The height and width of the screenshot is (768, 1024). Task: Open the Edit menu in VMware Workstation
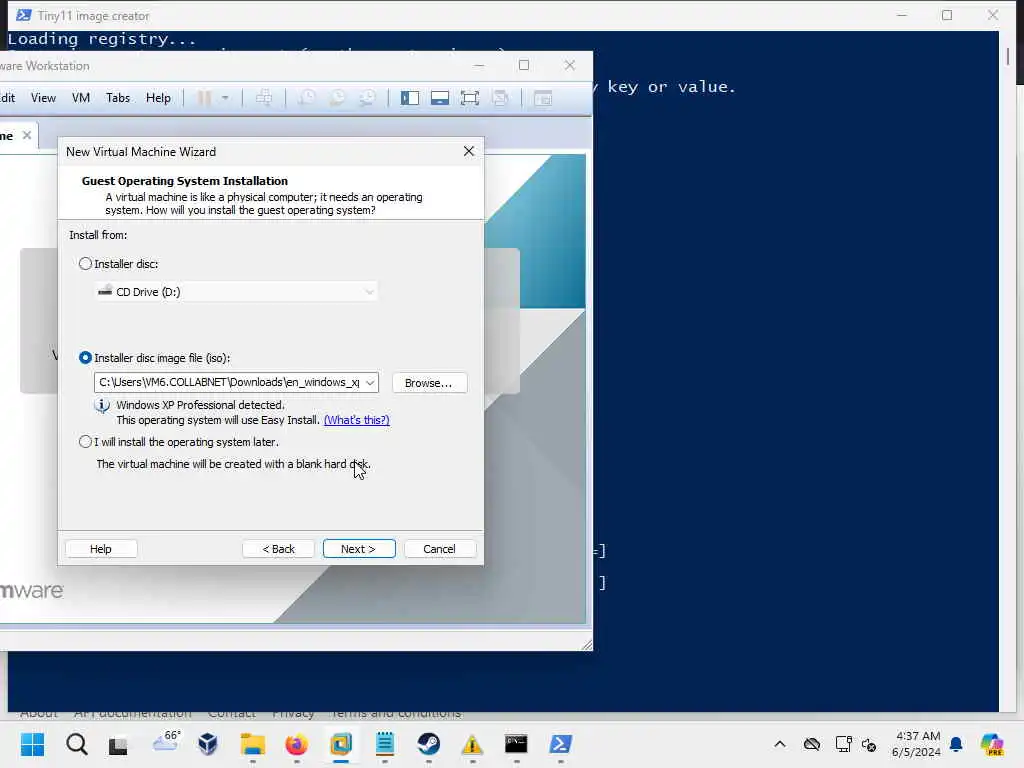(x=8, y=98)
